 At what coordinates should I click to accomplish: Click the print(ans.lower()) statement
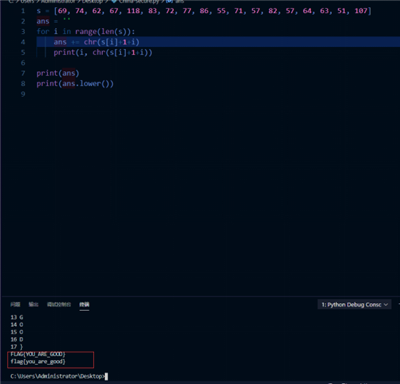[x=75, y=84]
